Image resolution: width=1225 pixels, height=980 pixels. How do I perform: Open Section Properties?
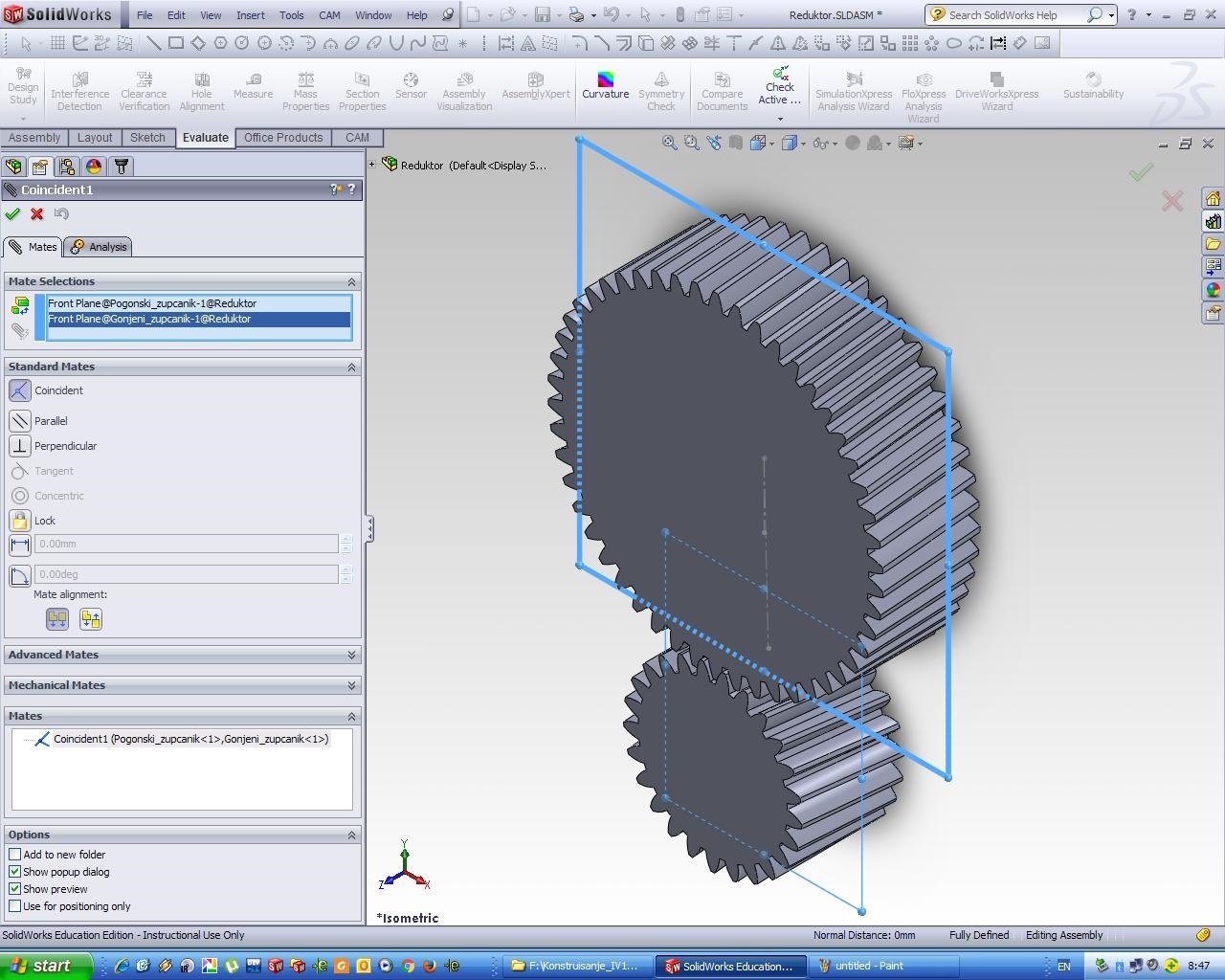click(x=362, y=92)
